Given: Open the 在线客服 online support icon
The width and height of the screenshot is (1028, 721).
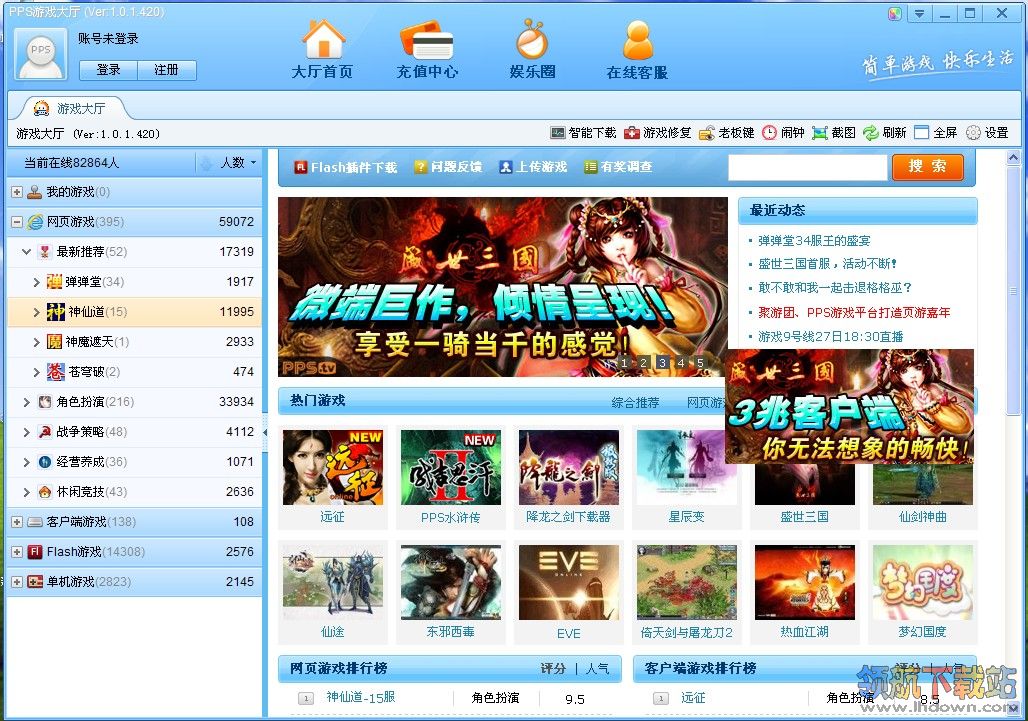Looking at the screenshot, I should pyautogui.click(x=637, y=50).
